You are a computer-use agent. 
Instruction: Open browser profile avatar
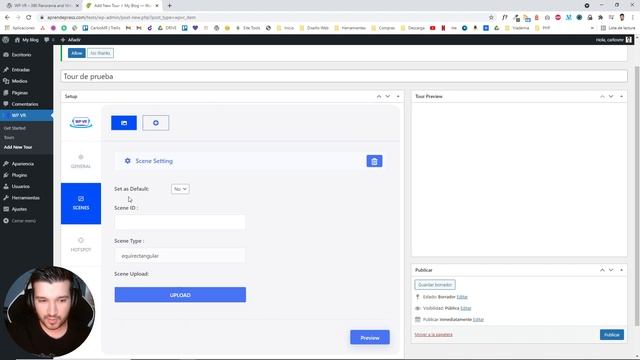click(x=622, y=17)
